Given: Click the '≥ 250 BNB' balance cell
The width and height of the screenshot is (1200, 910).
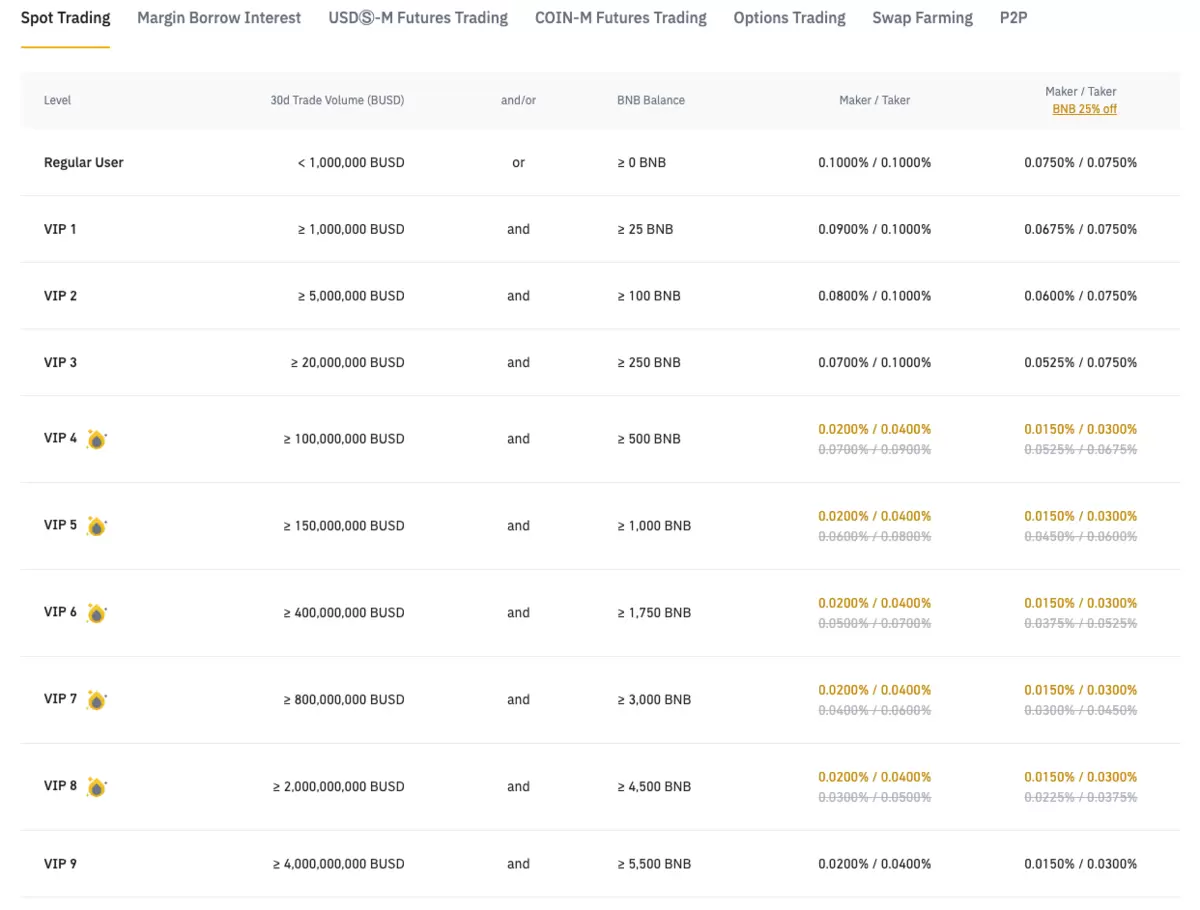Looking at the screenshot, I should click(x=649, y=362).
